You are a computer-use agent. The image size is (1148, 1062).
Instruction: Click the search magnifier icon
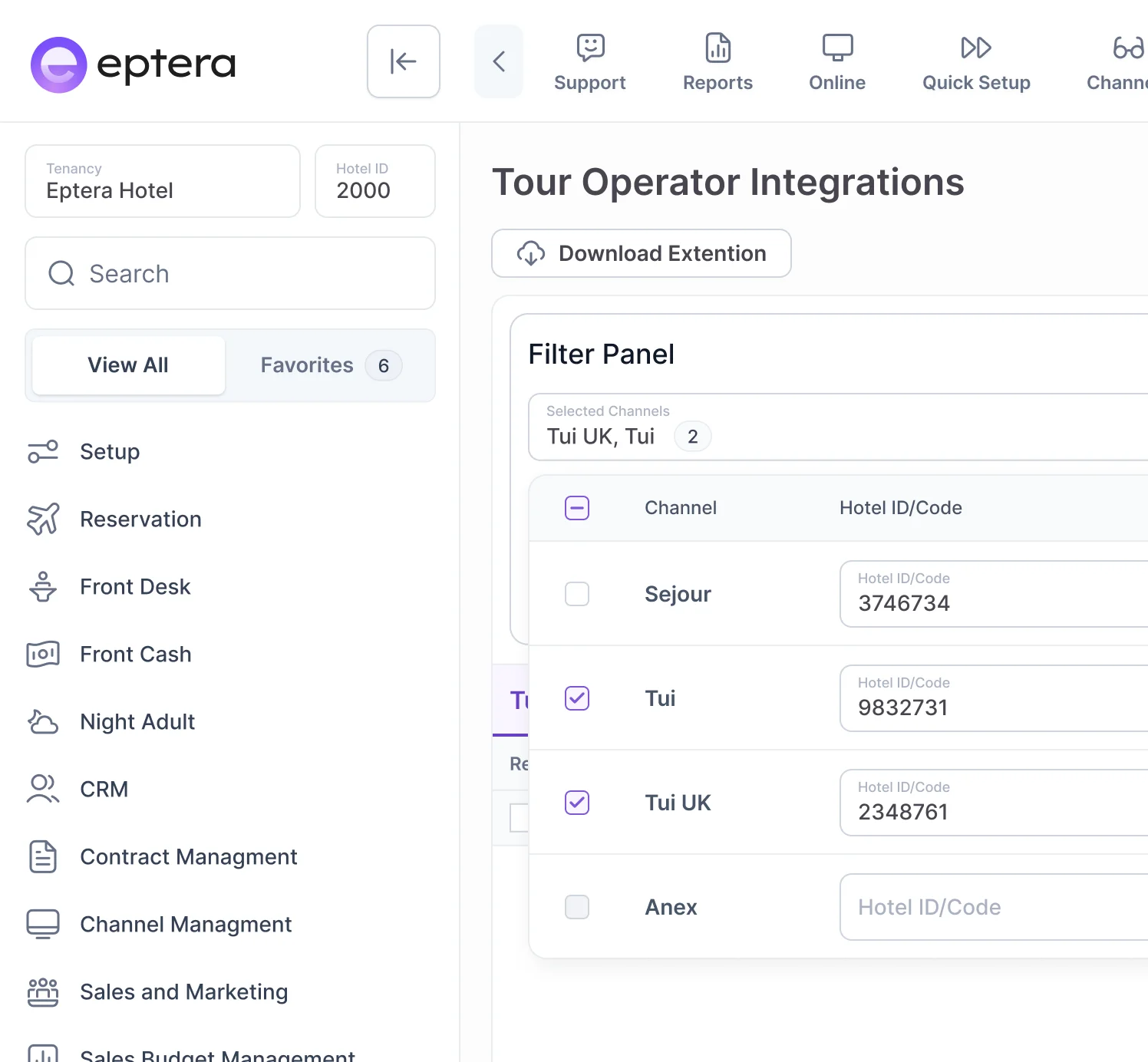[61, 273]
